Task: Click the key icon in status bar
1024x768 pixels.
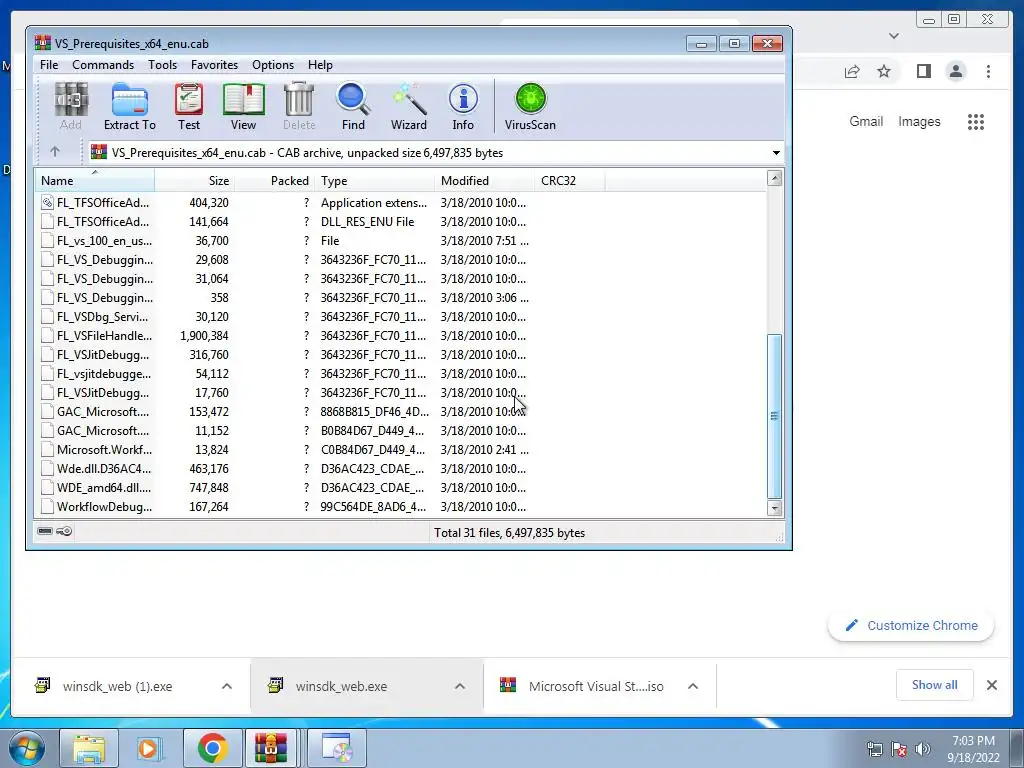Action: (64, 531)
